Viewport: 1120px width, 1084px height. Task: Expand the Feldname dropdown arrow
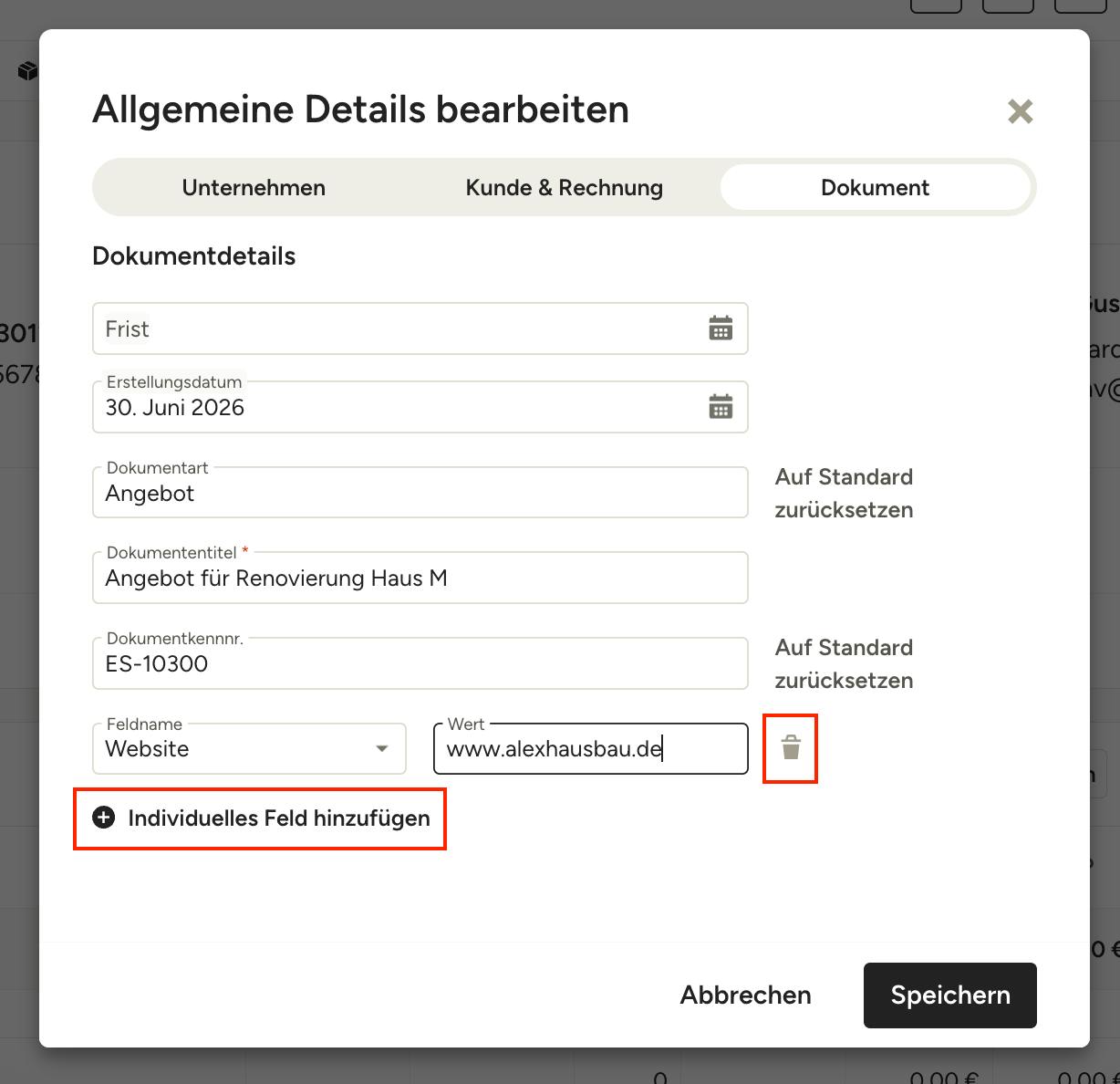pyautogui.click(x=382, y=748)
